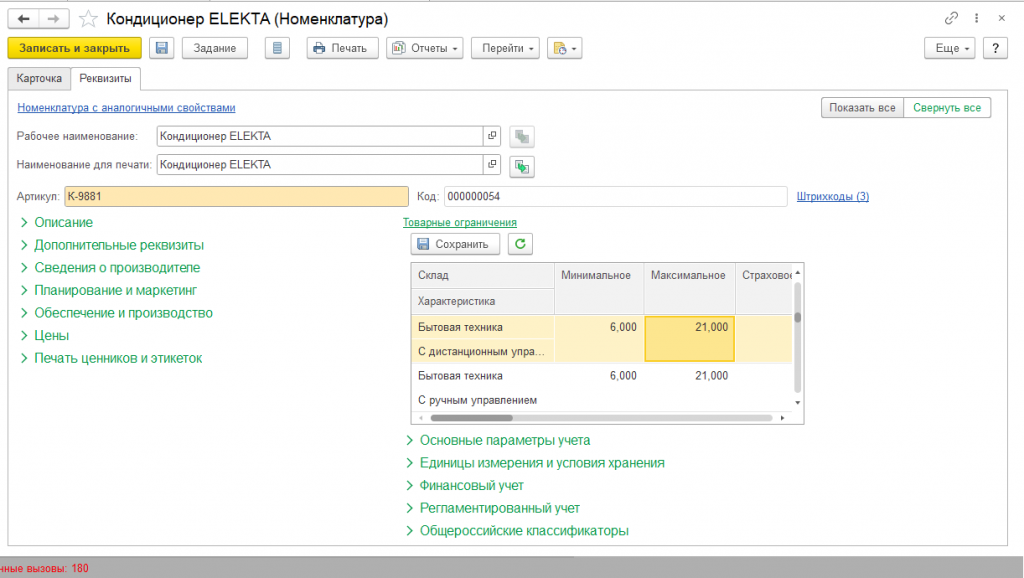Open help with the question mark button

[995, 48]
